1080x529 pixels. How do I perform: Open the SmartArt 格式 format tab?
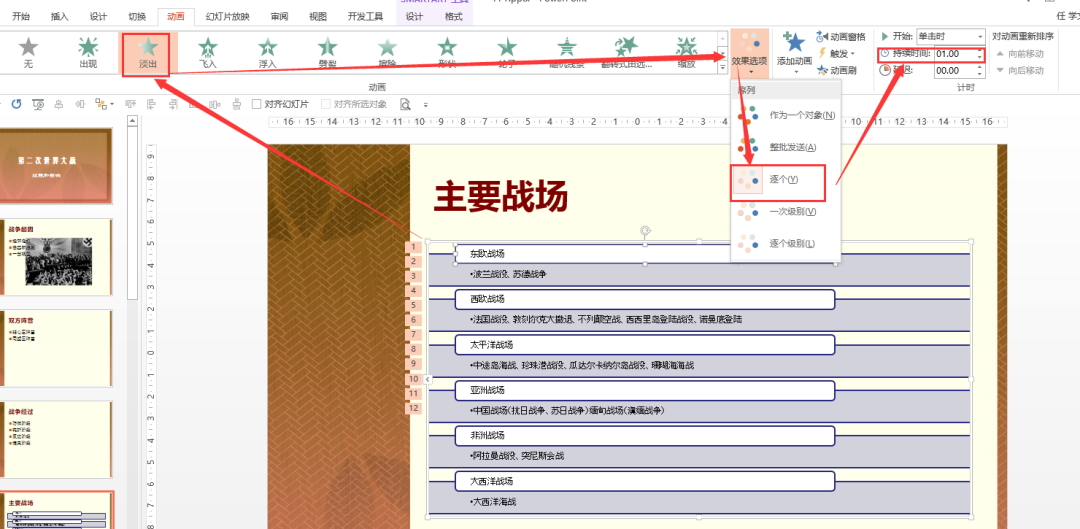coord(453,17)
